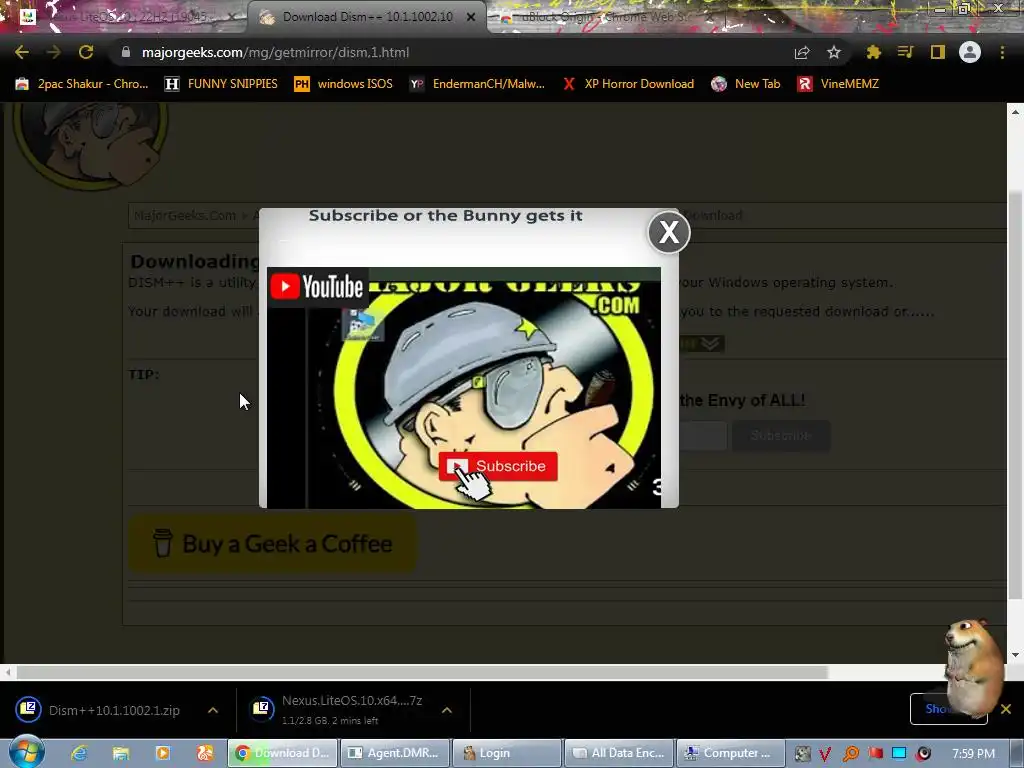Go back to the previous page

22,52
